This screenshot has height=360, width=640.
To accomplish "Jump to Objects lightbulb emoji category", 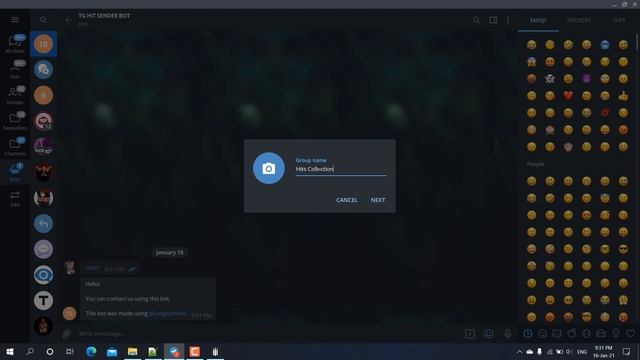I will (616, 334).
